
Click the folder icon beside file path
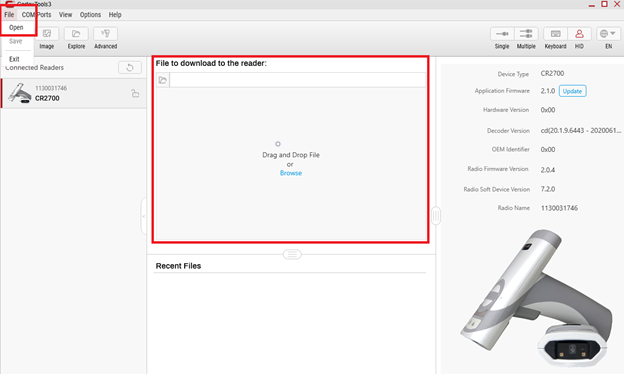click(x=163, y=80)
